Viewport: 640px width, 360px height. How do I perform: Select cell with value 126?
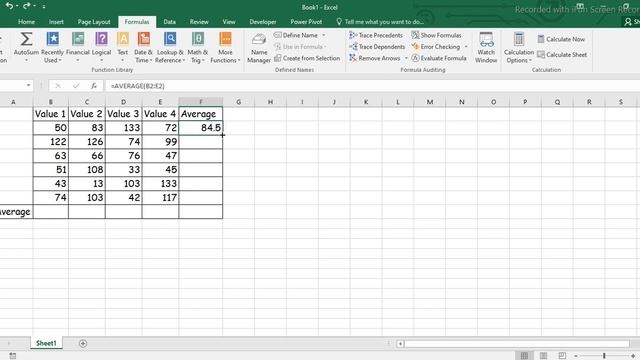(x=87, y=142)
